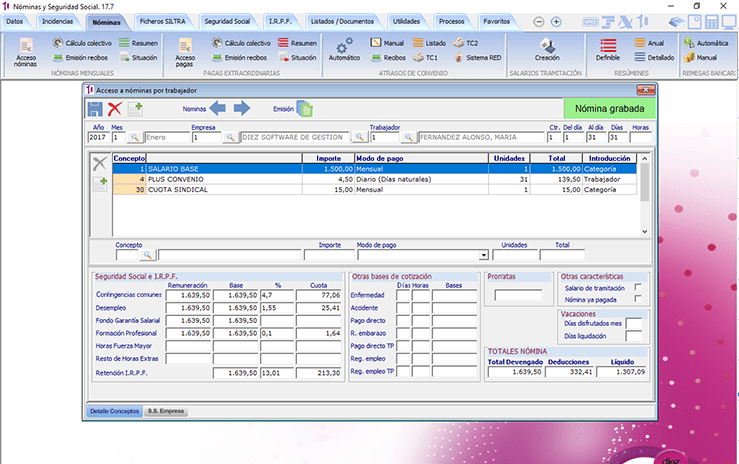Viewport: 739px width, 464px height.
Task: Go to previous payroll with left arrow
Action: (217, 108)
